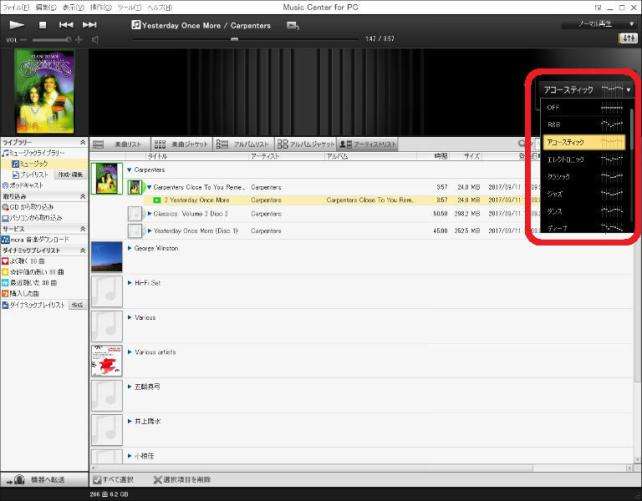Click the jump-to-playing-track icon beside the song title

(x=293, y=26)
